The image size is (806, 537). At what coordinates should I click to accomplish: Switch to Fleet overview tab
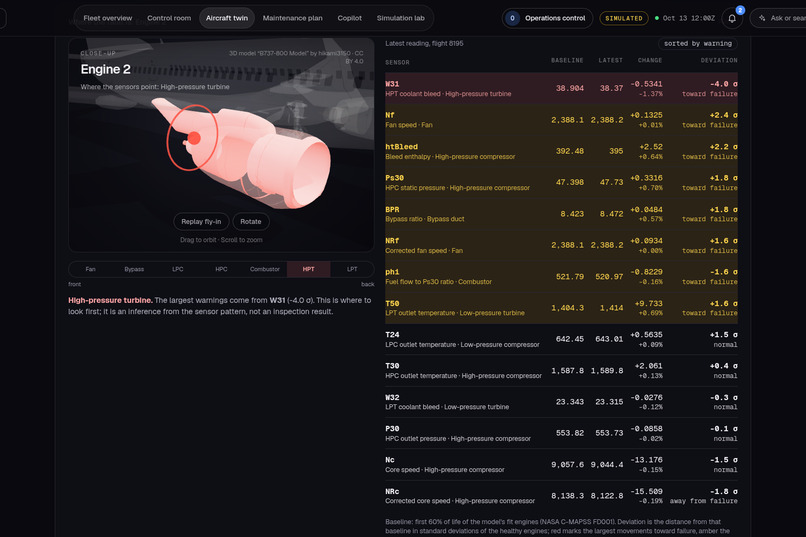pos(107,18)
